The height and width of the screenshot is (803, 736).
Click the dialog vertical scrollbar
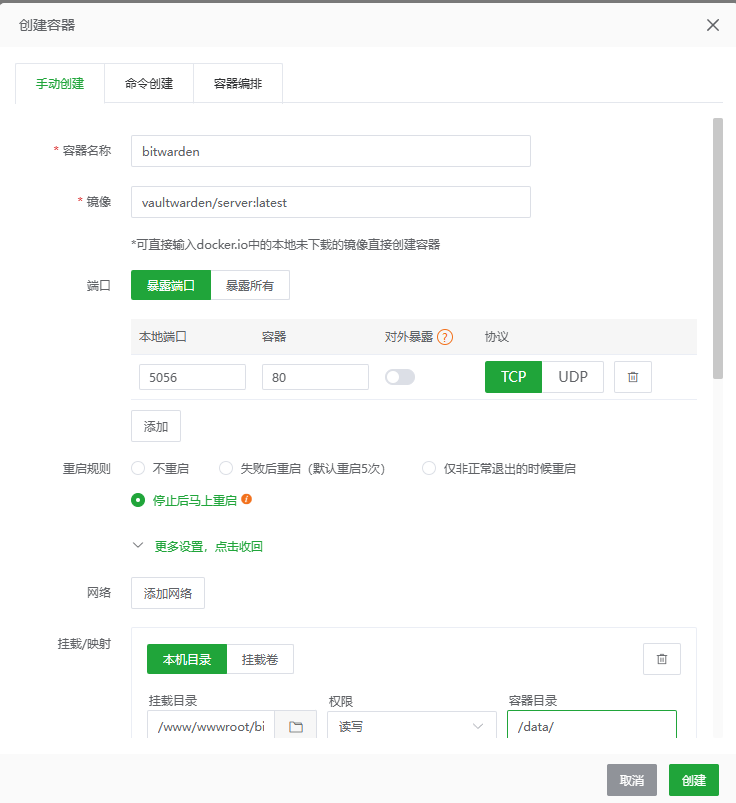pos(717,248)
